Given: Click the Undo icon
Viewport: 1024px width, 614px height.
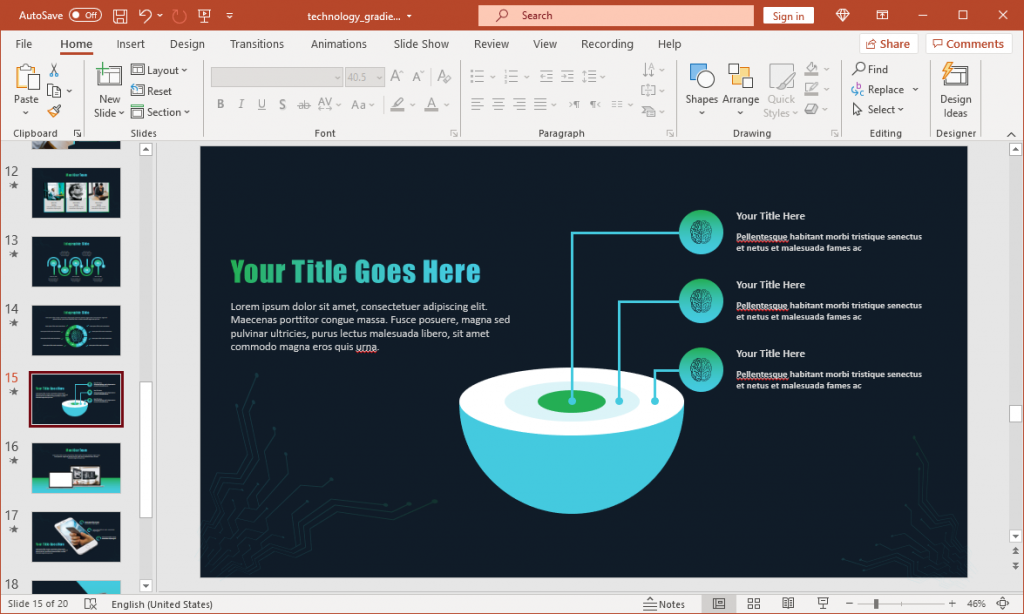Looking at the screenshot, I should 146,15.
